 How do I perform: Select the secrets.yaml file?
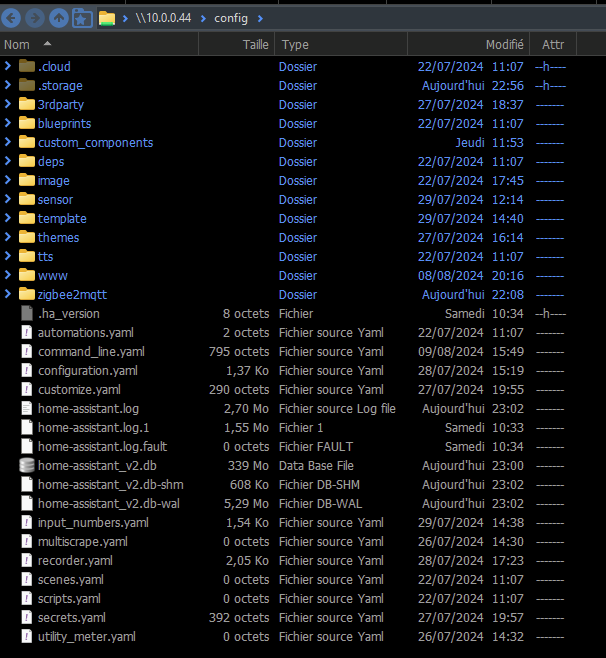(x=71, y=618)
